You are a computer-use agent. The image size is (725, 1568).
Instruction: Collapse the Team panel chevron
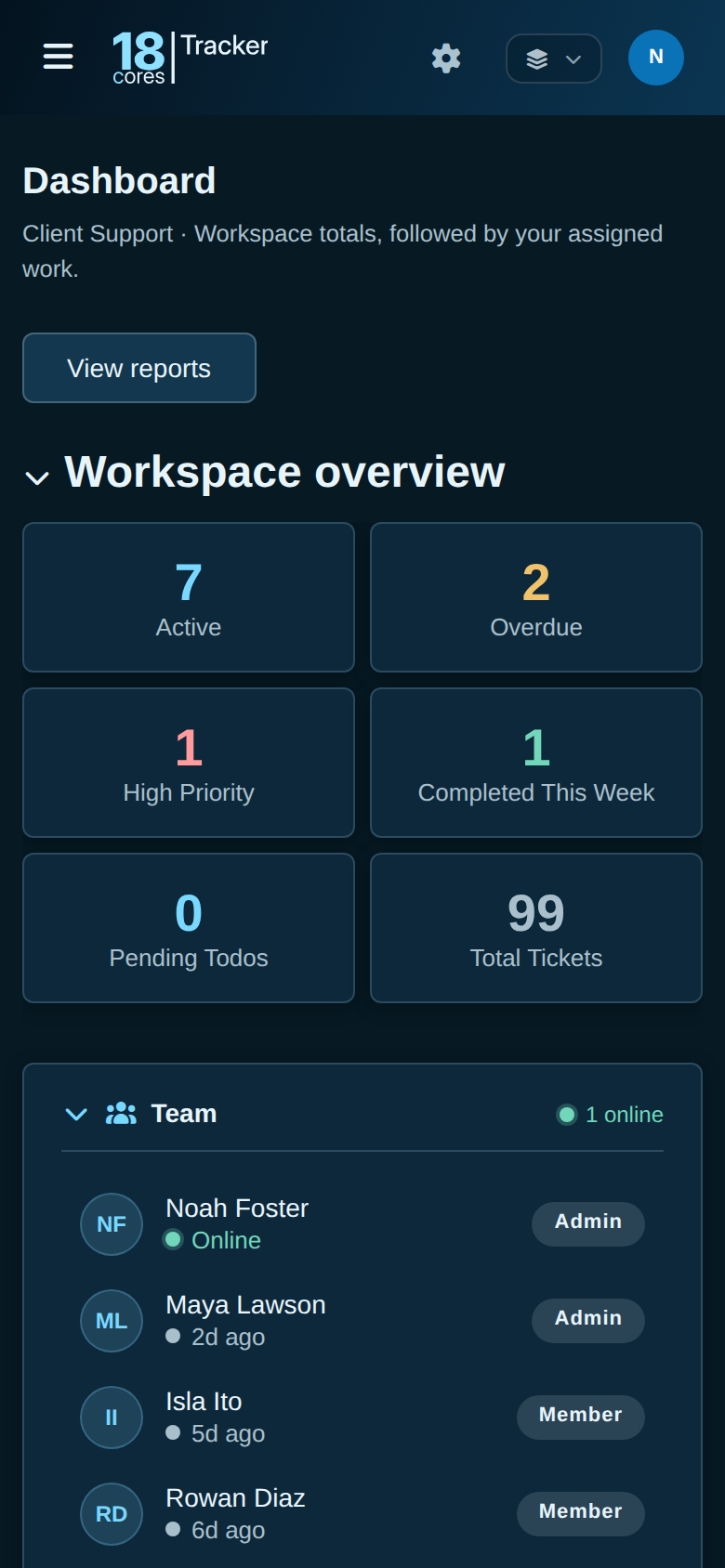76,1114
